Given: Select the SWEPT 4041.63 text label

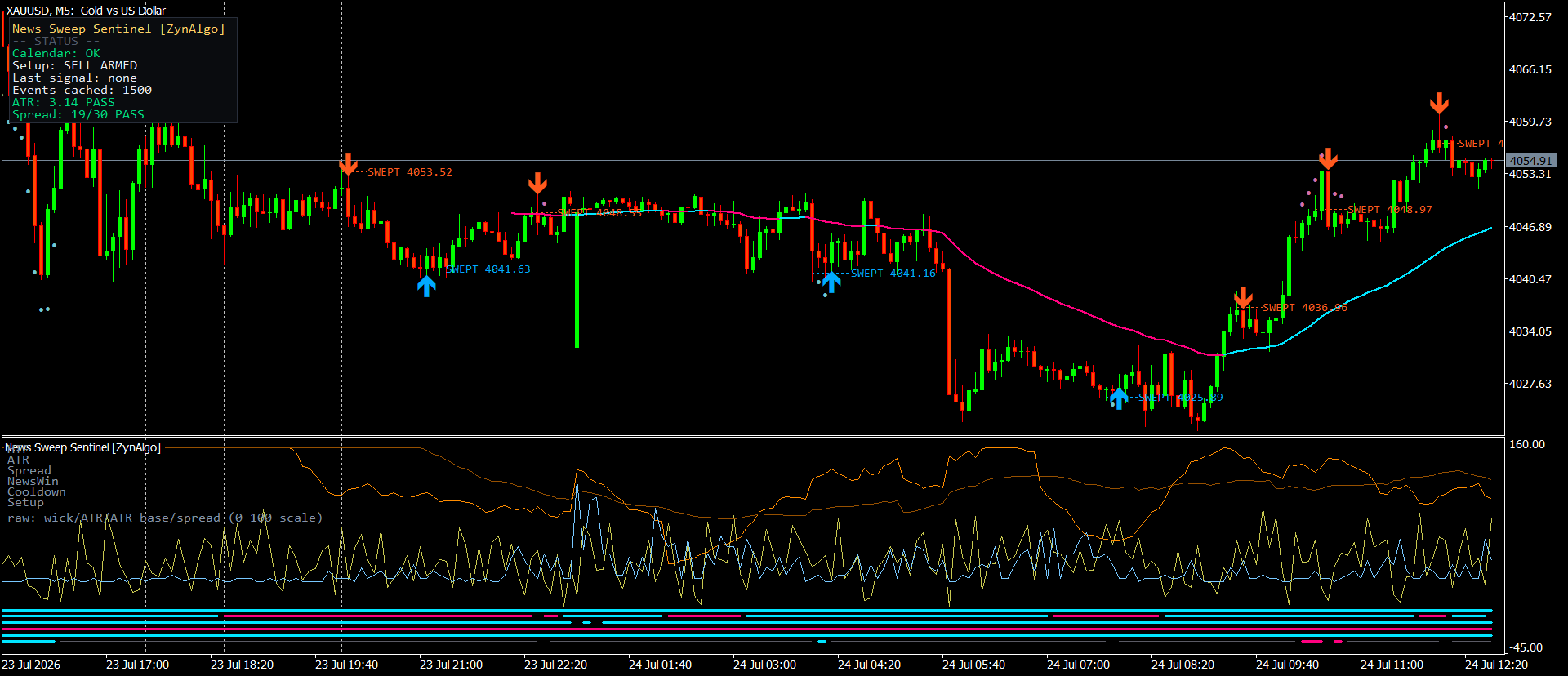Looking at the screenshot, I should pos(488,269).
